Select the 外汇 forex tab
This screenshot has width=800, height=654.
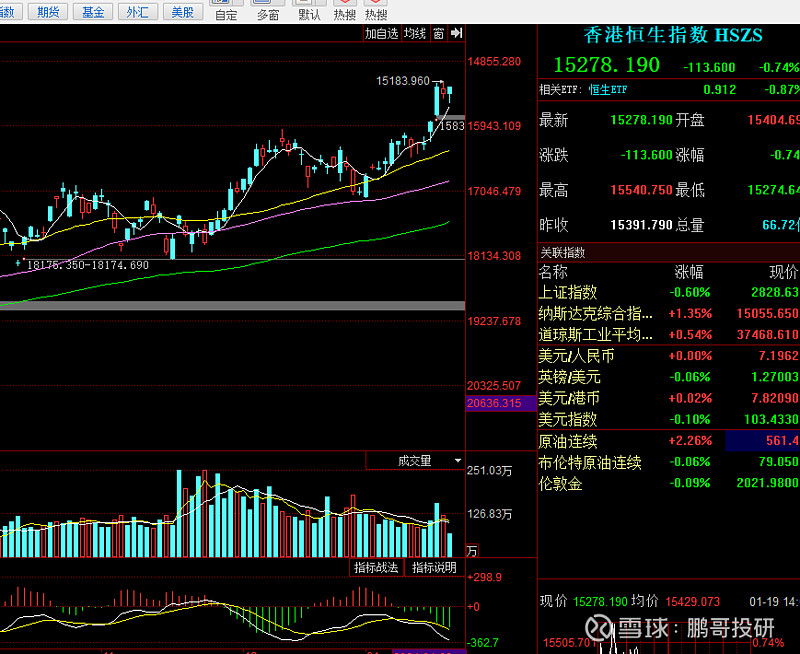pyautogui.click(x=138, y=11)
